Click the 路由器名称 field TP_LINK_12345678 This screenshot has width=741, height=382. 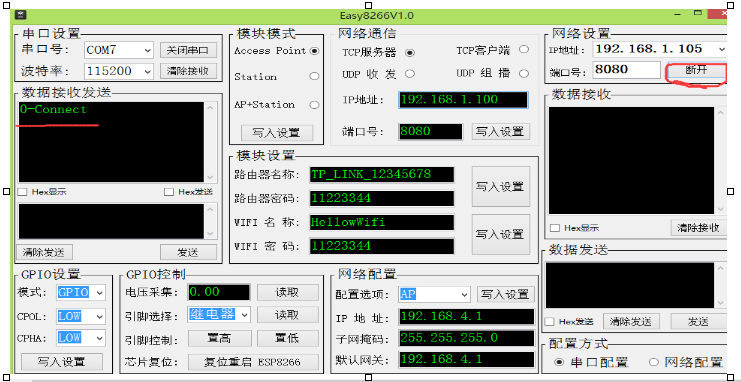pyautogui.click(x=382, y=174)
